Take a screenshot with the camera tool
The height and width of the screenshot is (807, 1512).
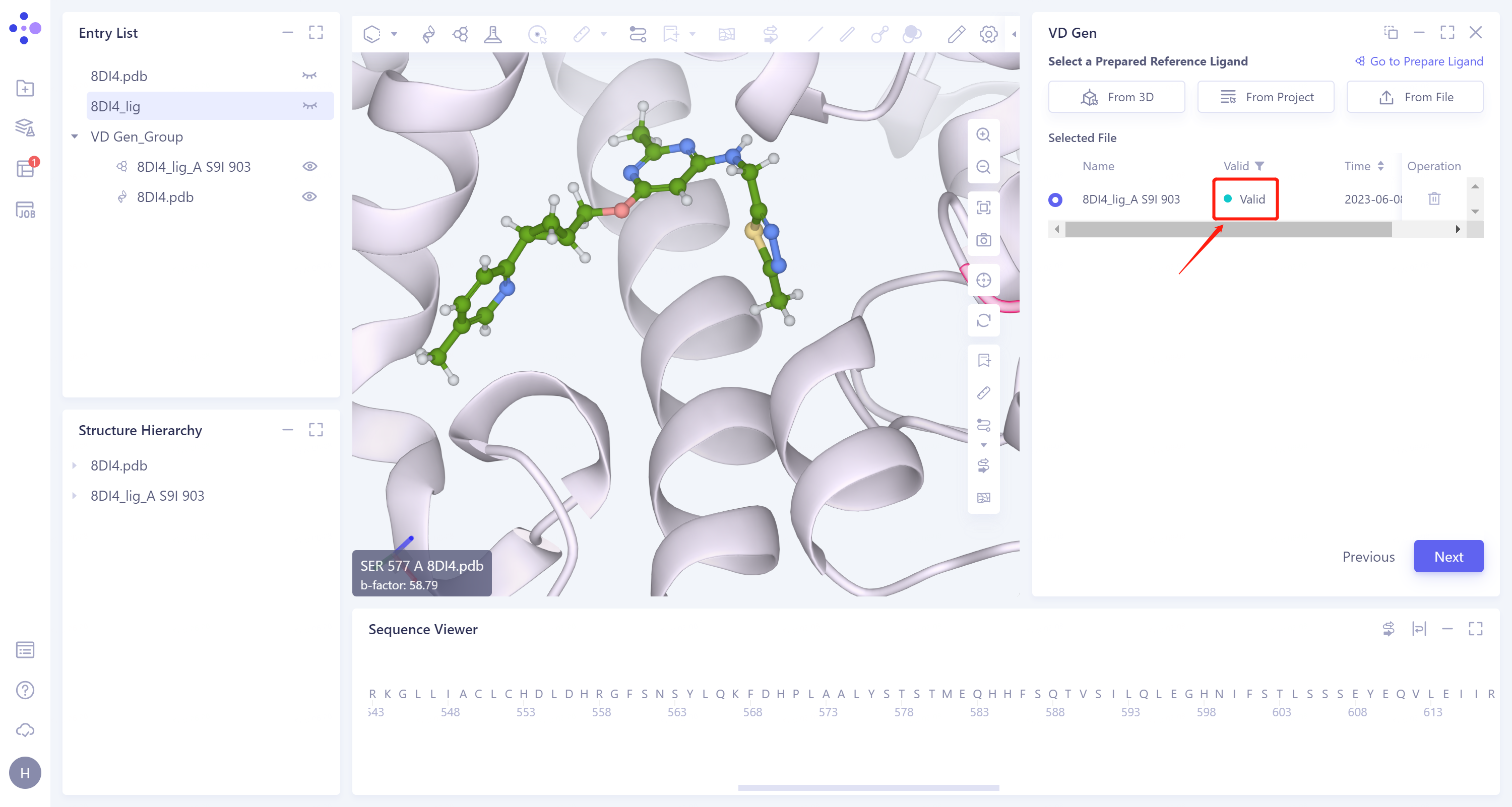983,239
